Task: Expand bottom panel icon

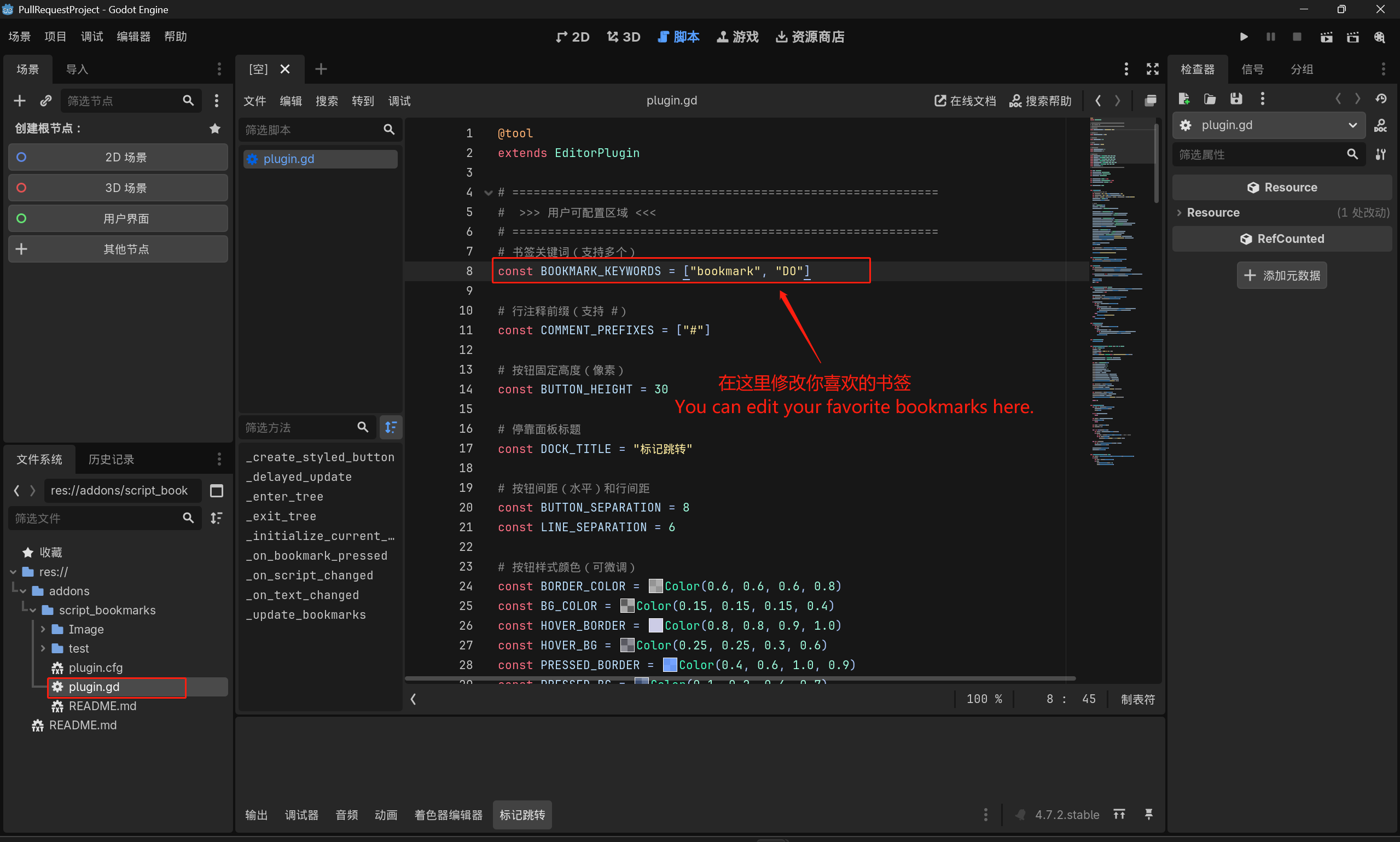Action: 1119,815
